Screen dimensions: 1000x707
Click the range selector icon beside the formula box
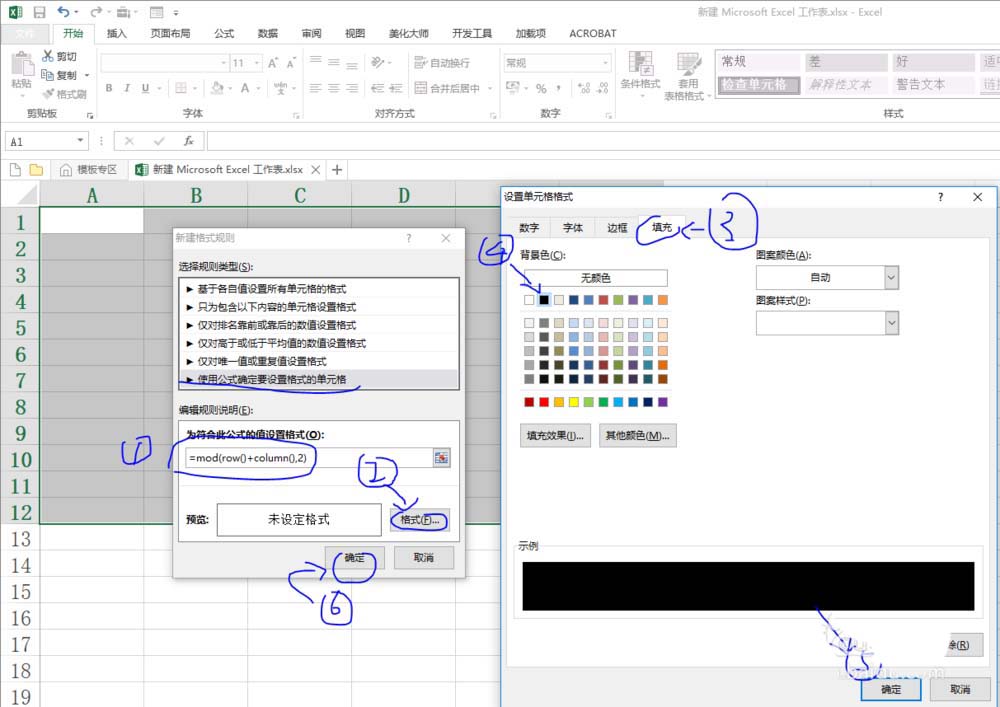pos(441,457)
